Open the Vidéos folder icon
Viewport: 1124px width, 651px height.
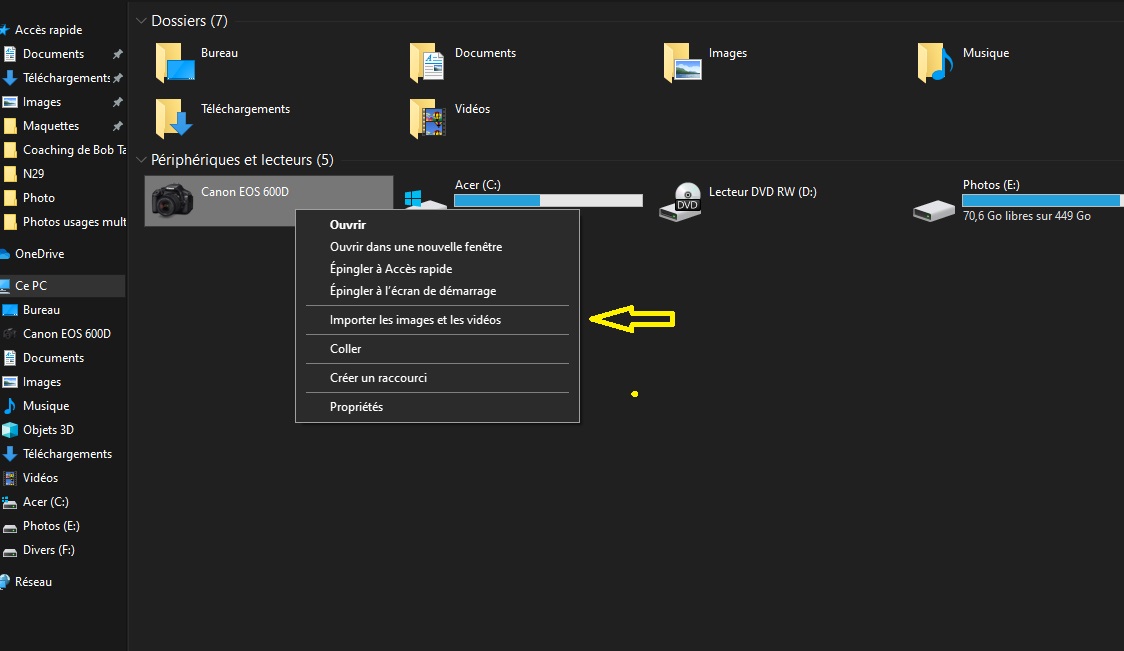click(x=428, y=118)
